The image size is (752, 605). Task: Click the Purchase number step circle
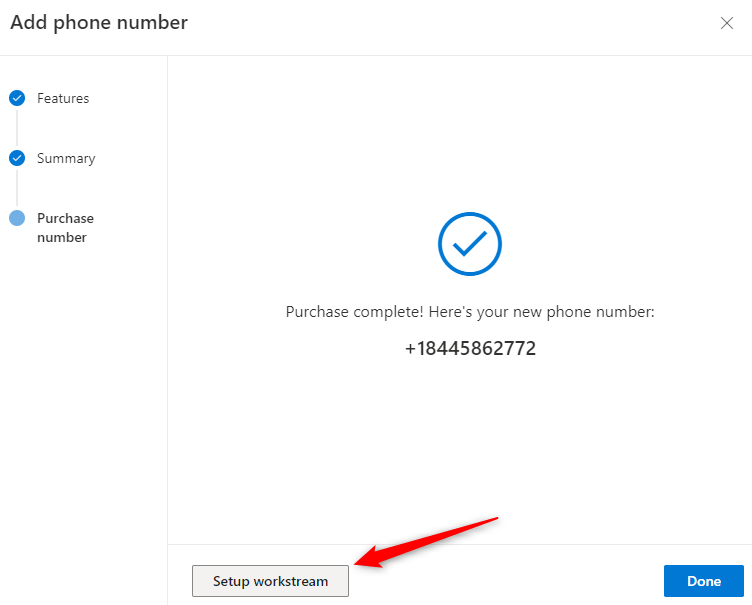(17, 218)
